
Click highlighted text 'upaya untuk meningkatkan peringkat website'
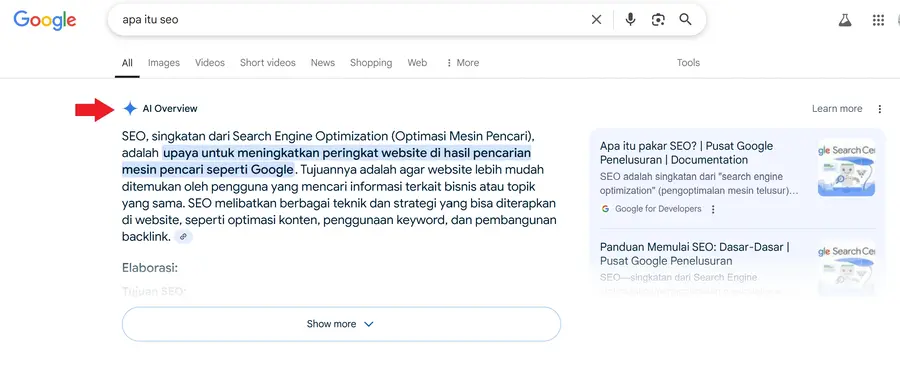tap(295, 153)
